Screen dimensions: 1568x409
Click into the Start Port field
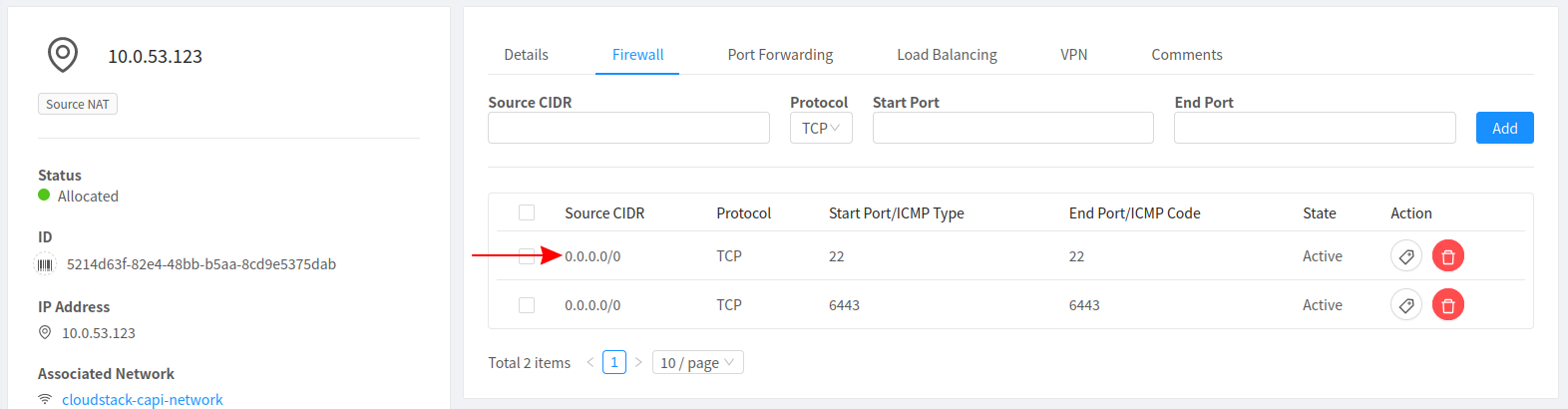1012,128
